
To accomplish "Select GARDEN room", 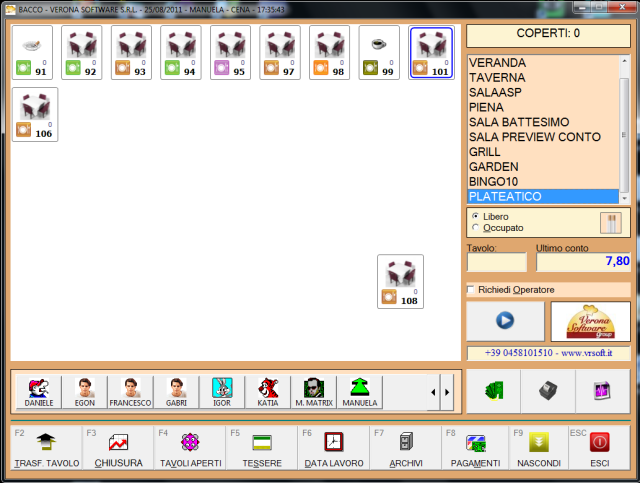I will pos(543,167).
